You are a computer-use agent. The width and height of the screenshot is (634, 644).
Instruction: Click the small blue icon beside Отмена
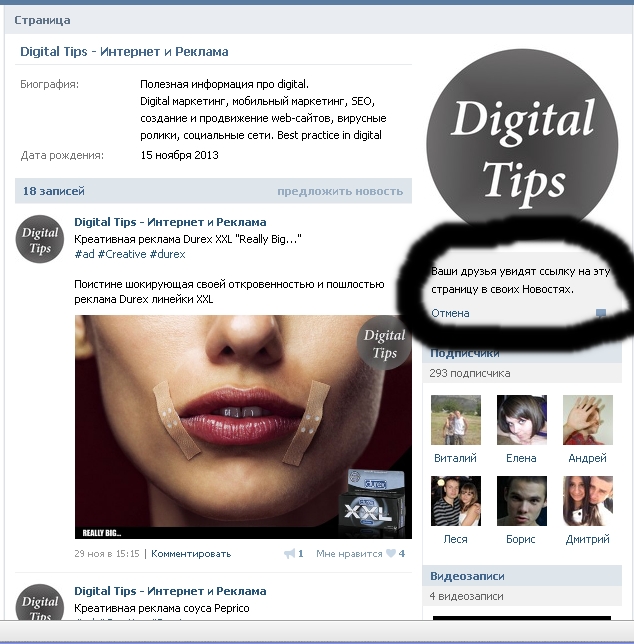coord(601,313)
